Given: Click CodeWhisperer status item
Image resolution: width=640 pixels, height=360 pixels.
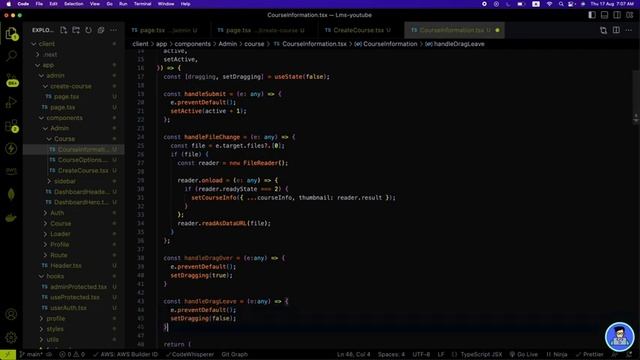Looking at the screenshot, I should point(190,354).
